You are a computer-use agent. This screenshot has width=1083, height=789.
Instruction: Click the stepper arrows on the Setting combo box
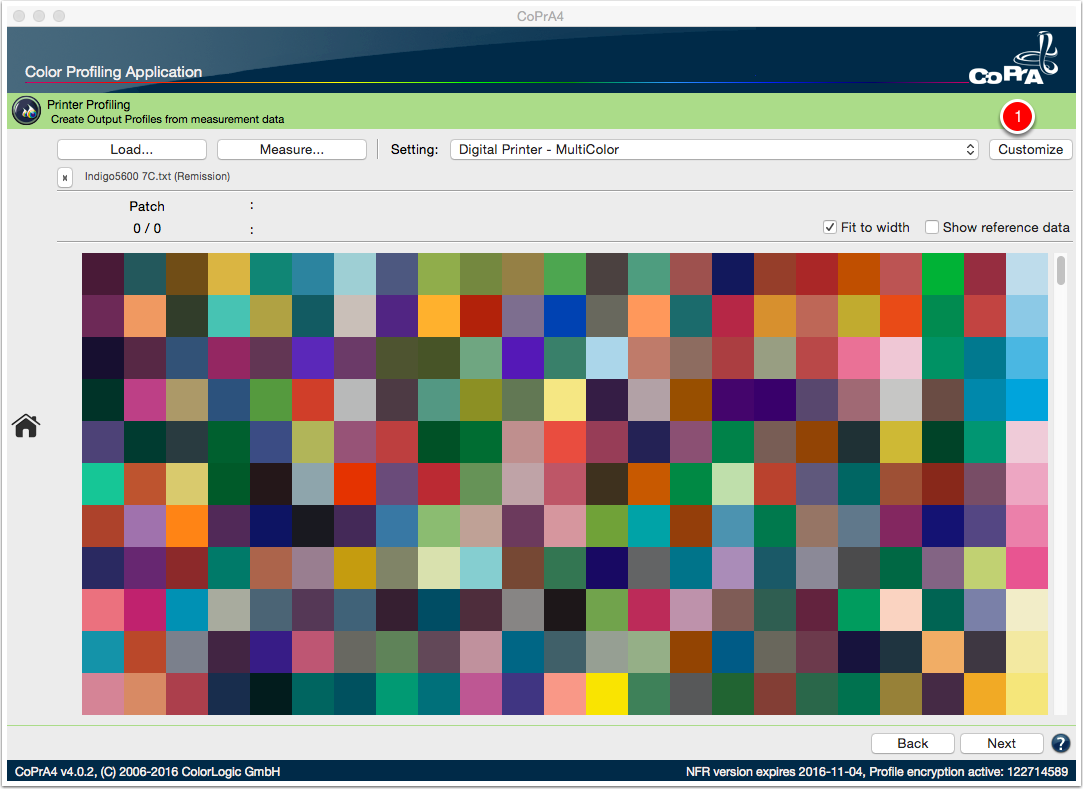click(970, 149)
